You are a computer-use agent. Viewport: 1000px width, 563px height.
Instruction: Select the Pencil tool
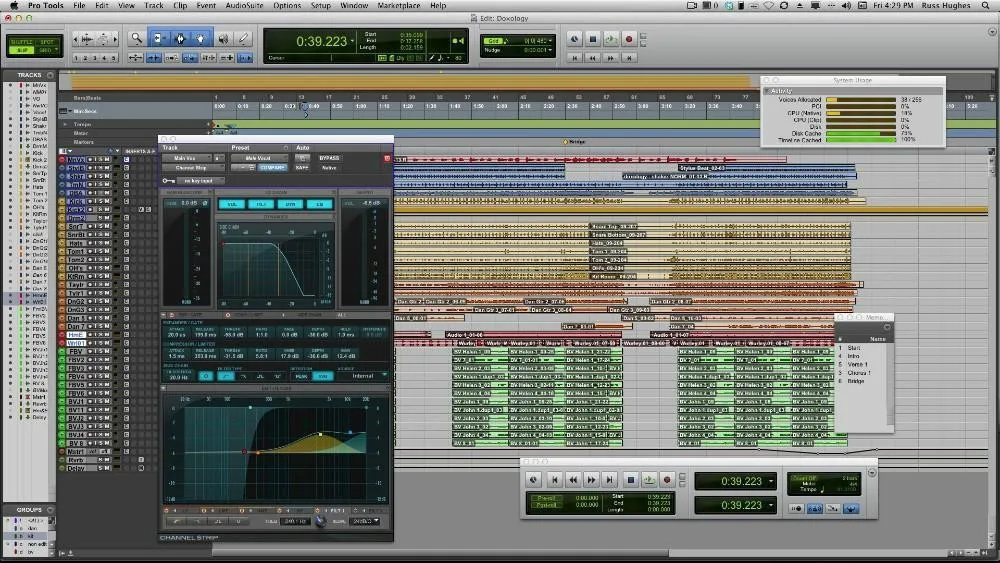tap(244, 39)
